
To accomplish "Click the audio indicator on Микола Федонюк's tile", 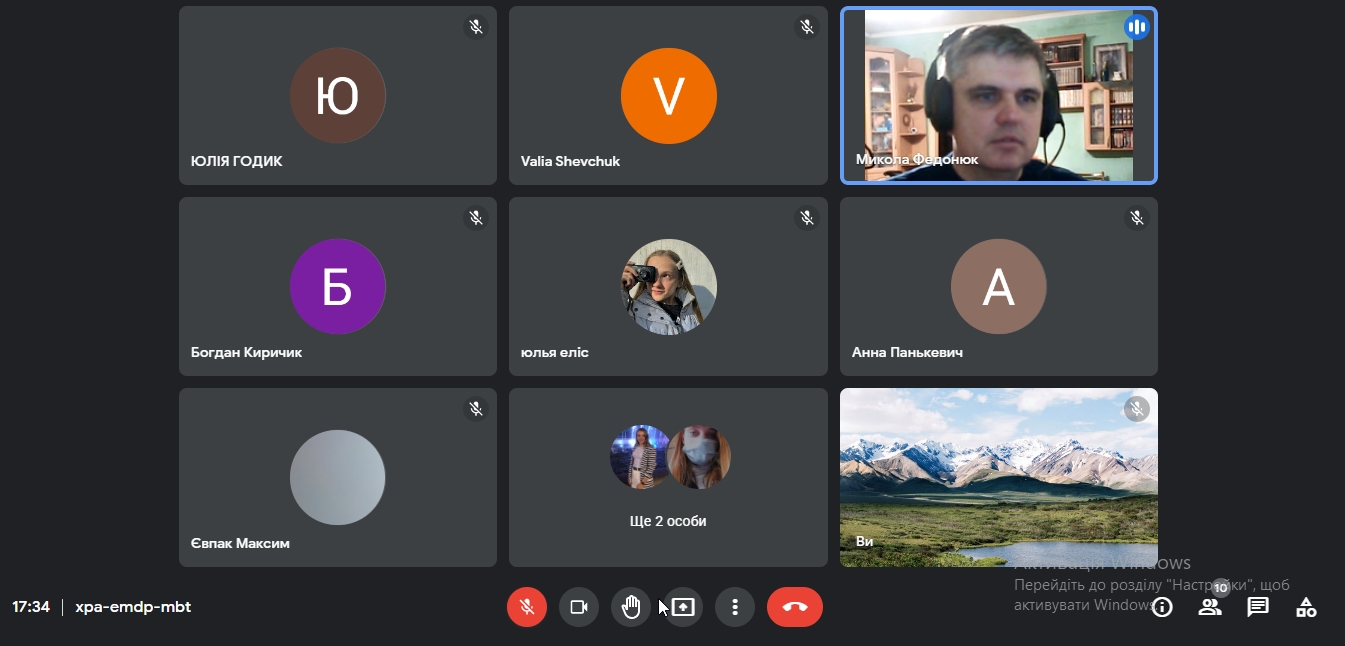I will 1136,27.
